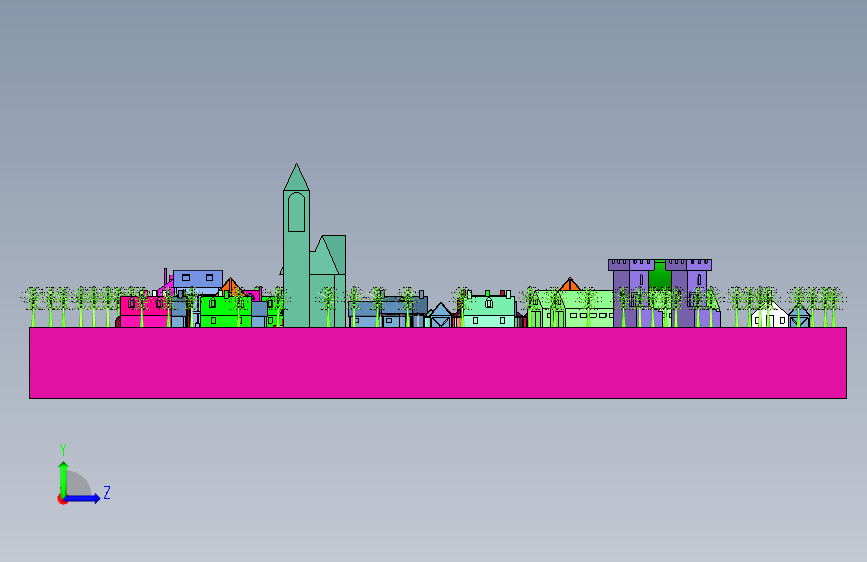Pick the orange roof above the light green hall
Viewport: 867px width, 562px height.
(570, 285)
